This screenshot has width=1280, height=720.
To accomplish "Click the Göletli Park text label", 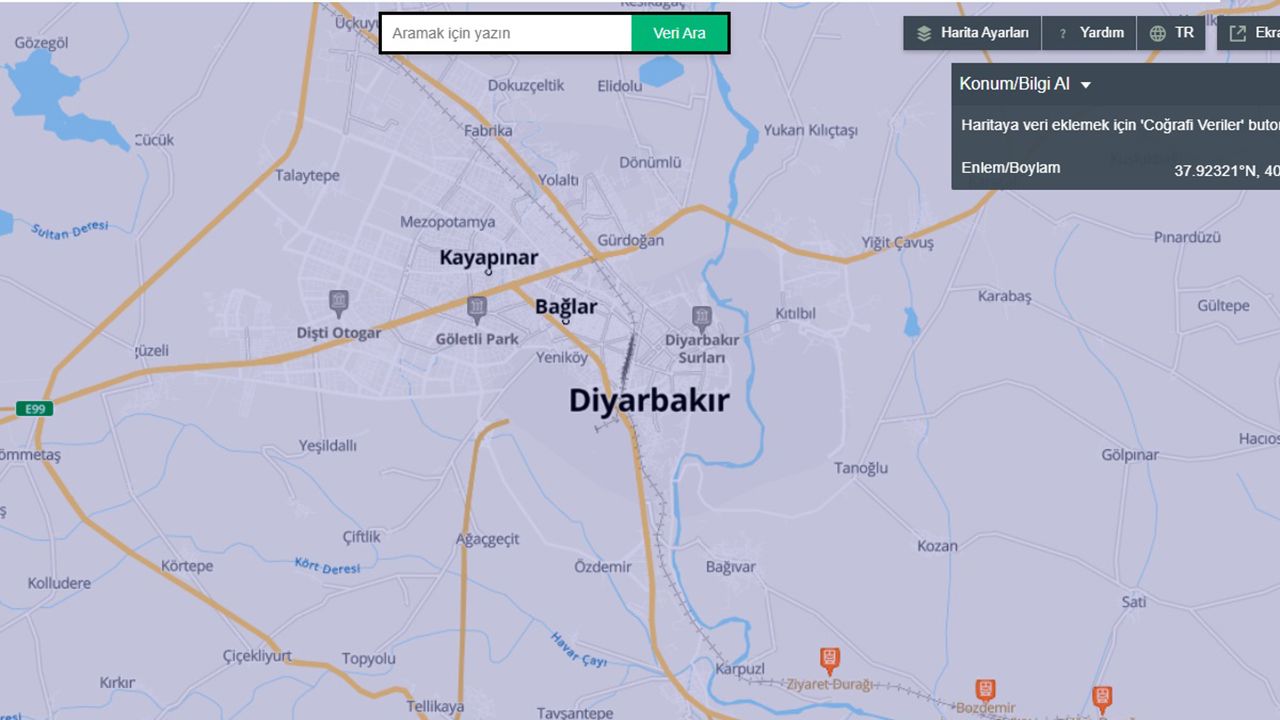I will click(x=477, y=339).
